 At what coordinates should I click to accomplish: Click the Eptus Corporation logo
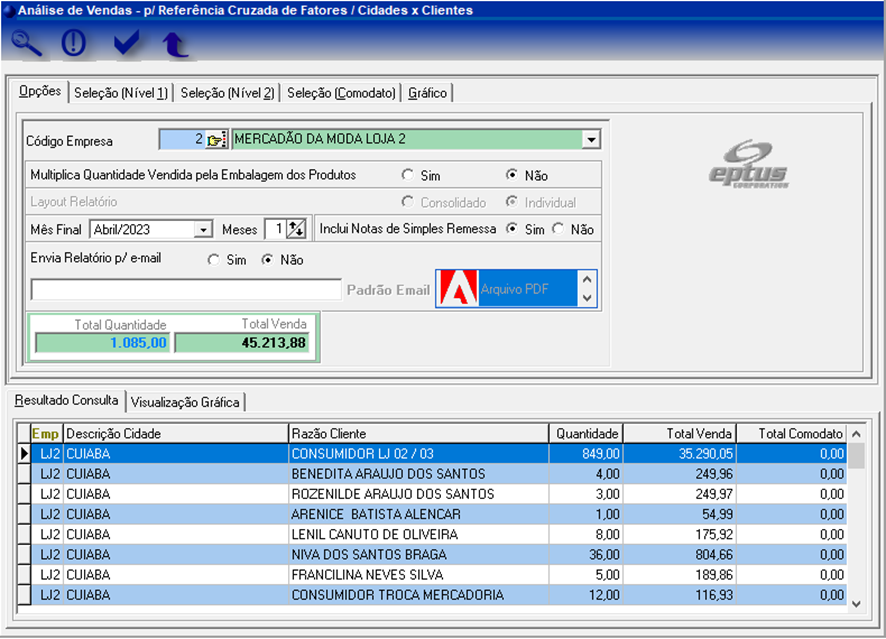748,163
